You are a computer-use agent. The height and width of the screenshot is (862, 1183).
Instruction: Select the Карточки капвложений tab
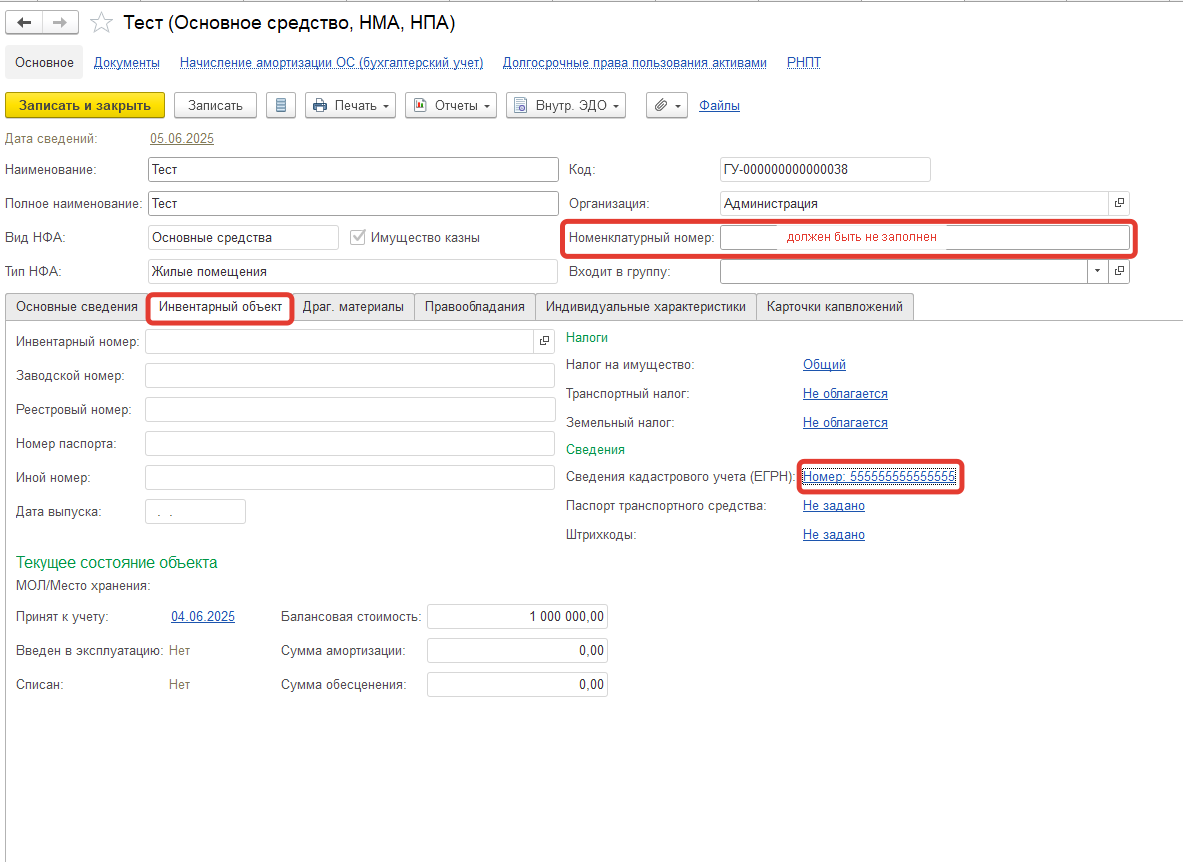click(x=834, y=307)
